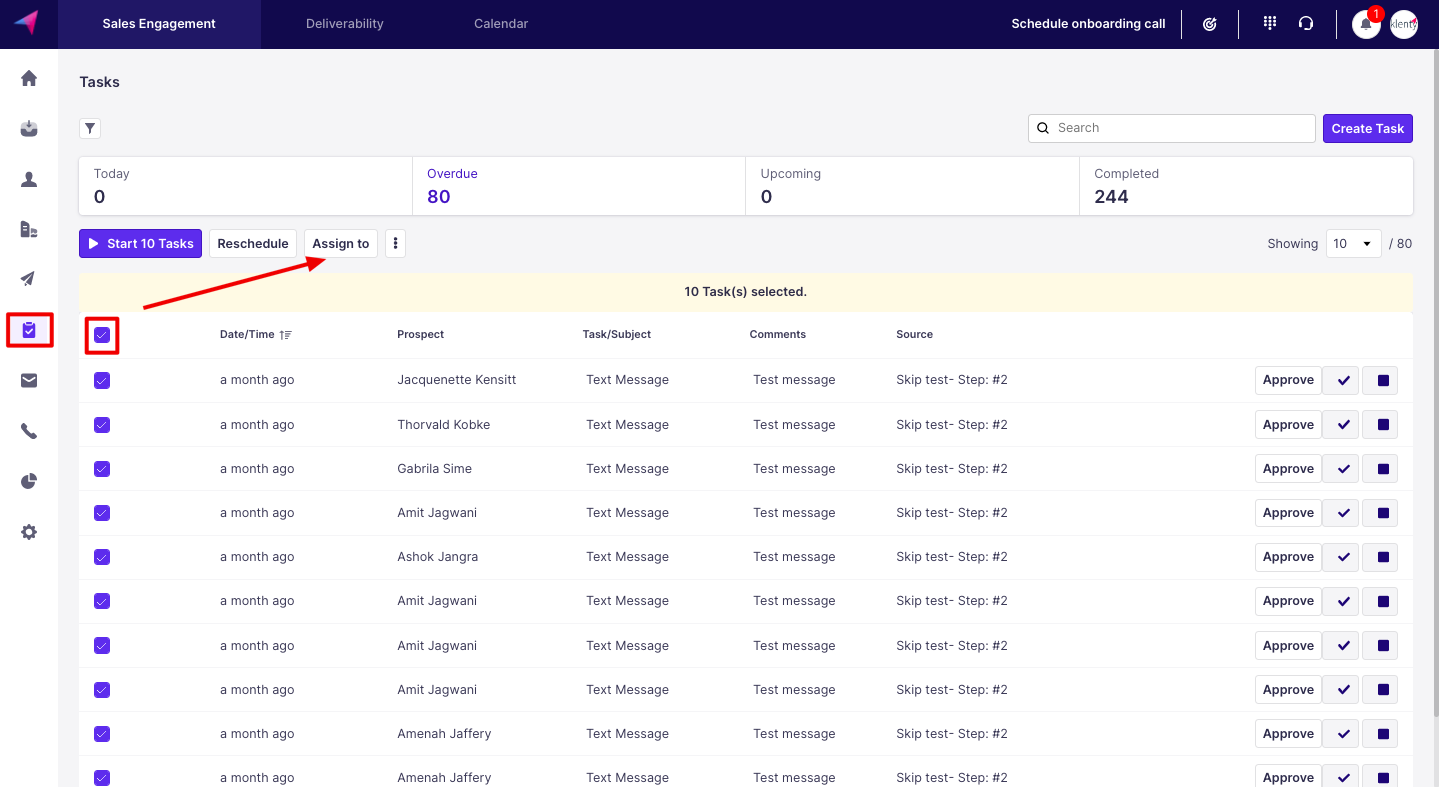Open the headset support icon
Image resolution: width=1439 pixels, height=787 pixels.
click(1306, 24)
